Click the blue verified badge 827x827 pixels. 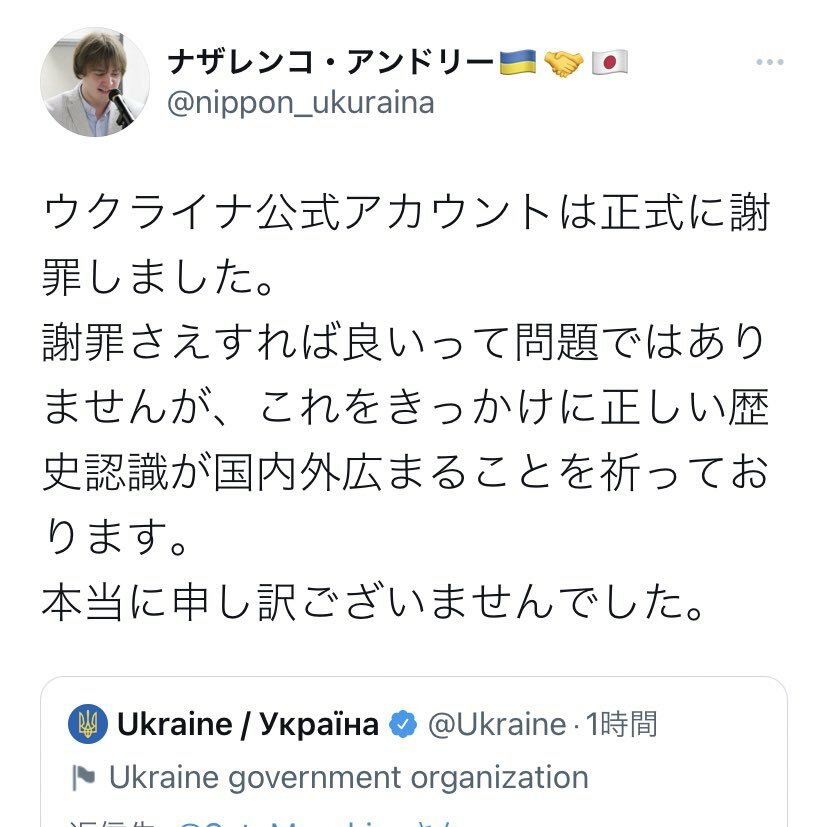(403, 724)
